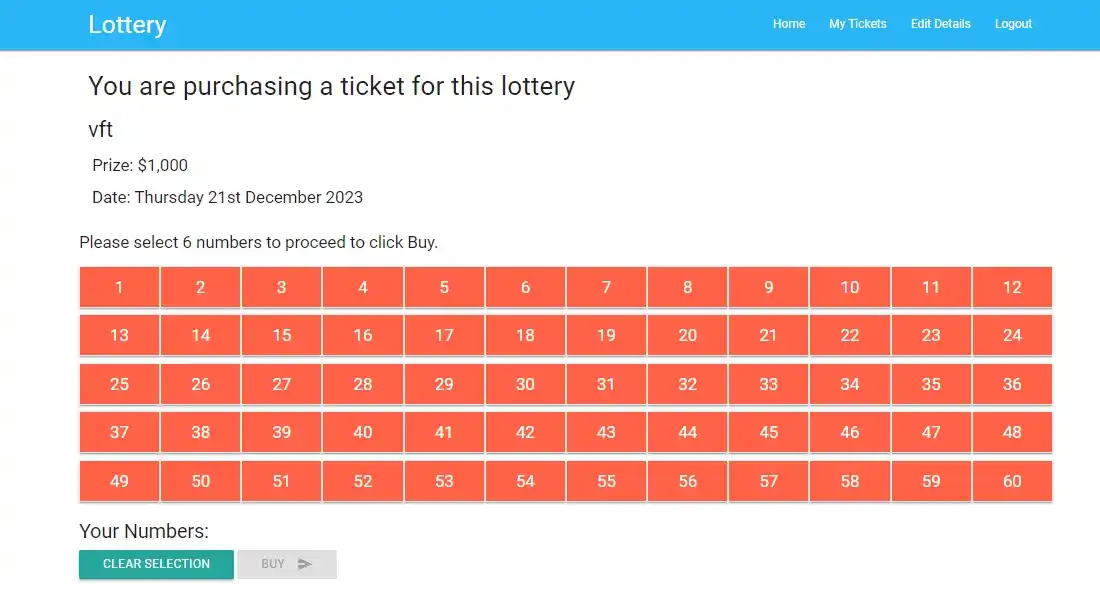1100x591 pixels.
Task: Select the last number, 60
Action: [1012, 481]
